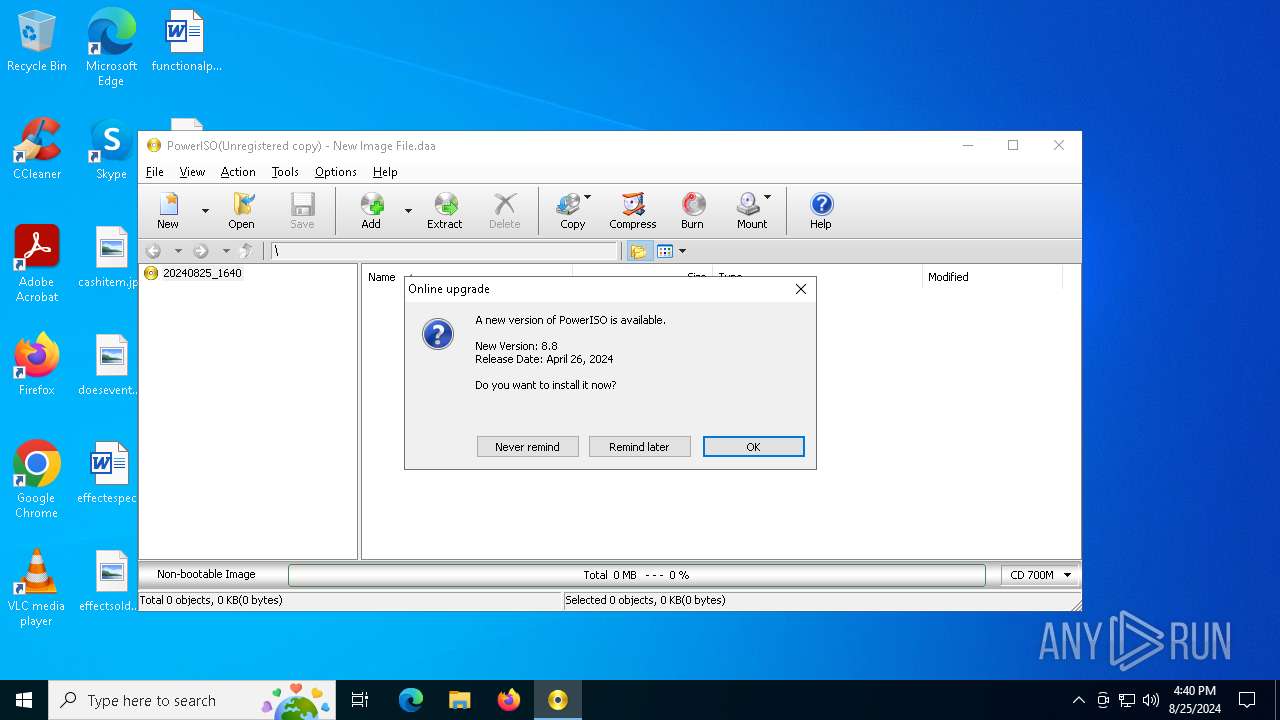Image resolution: width=1280 pixels, height=720 pixels.
Task: Click the path address field
Action: pos(445,251)
